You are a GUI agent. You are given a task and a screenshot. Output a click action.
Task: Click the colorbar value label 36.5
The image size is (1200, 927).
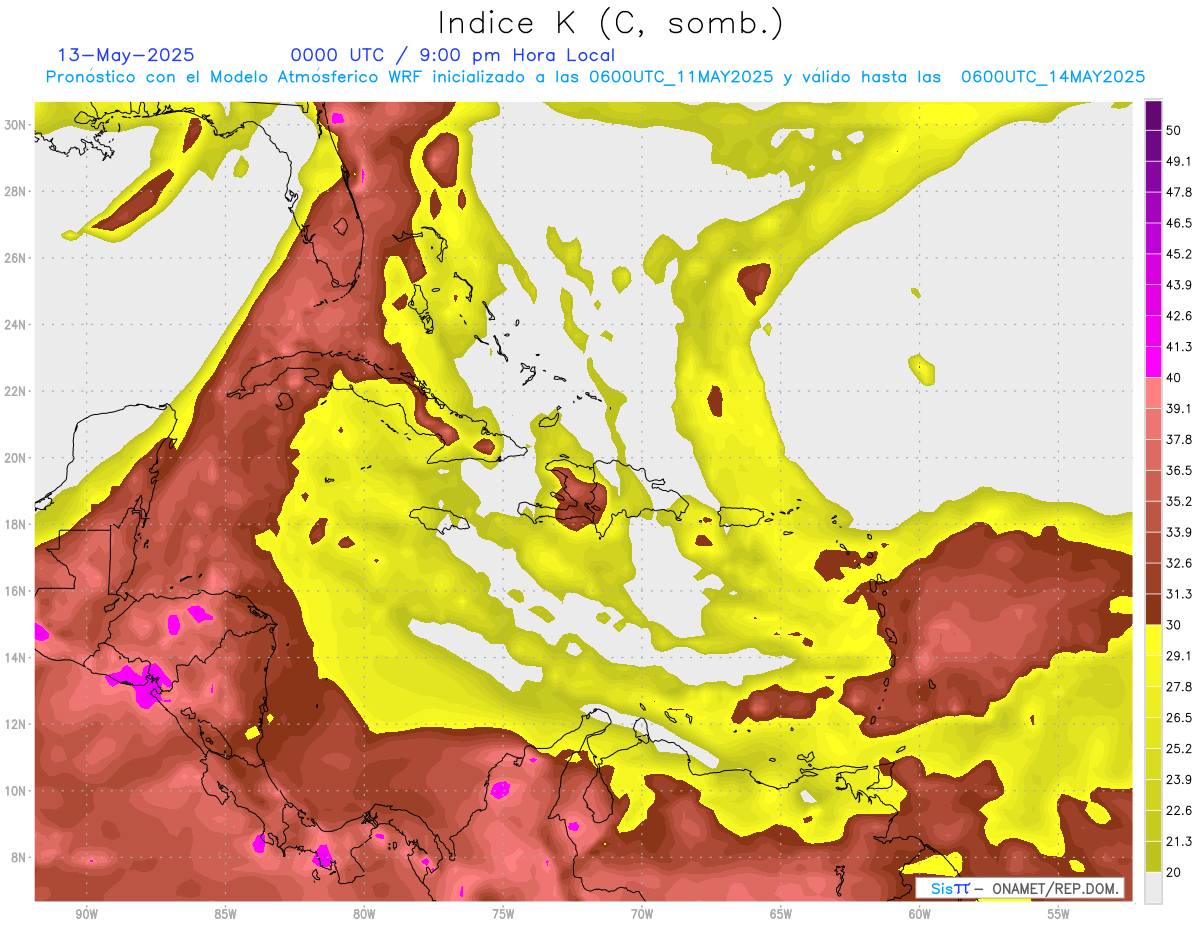[x=1179, y=470]
